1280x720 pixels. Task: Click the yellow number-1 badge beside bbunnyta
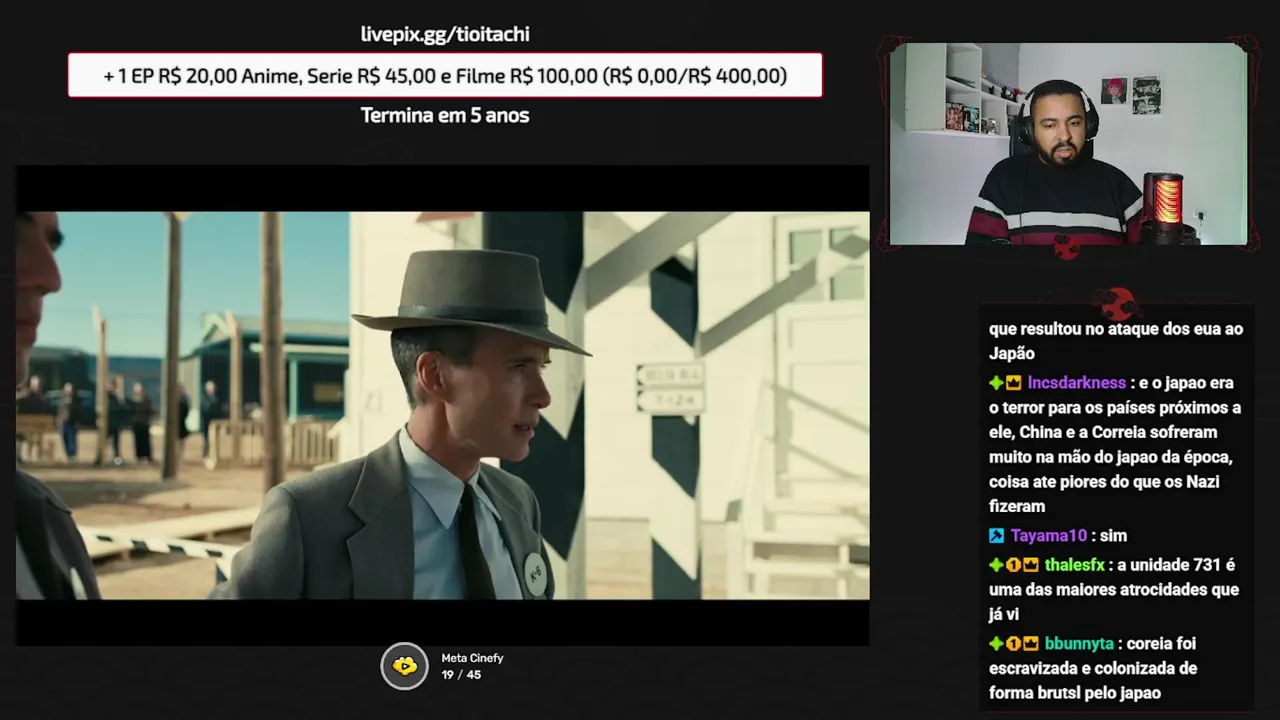1013,644
